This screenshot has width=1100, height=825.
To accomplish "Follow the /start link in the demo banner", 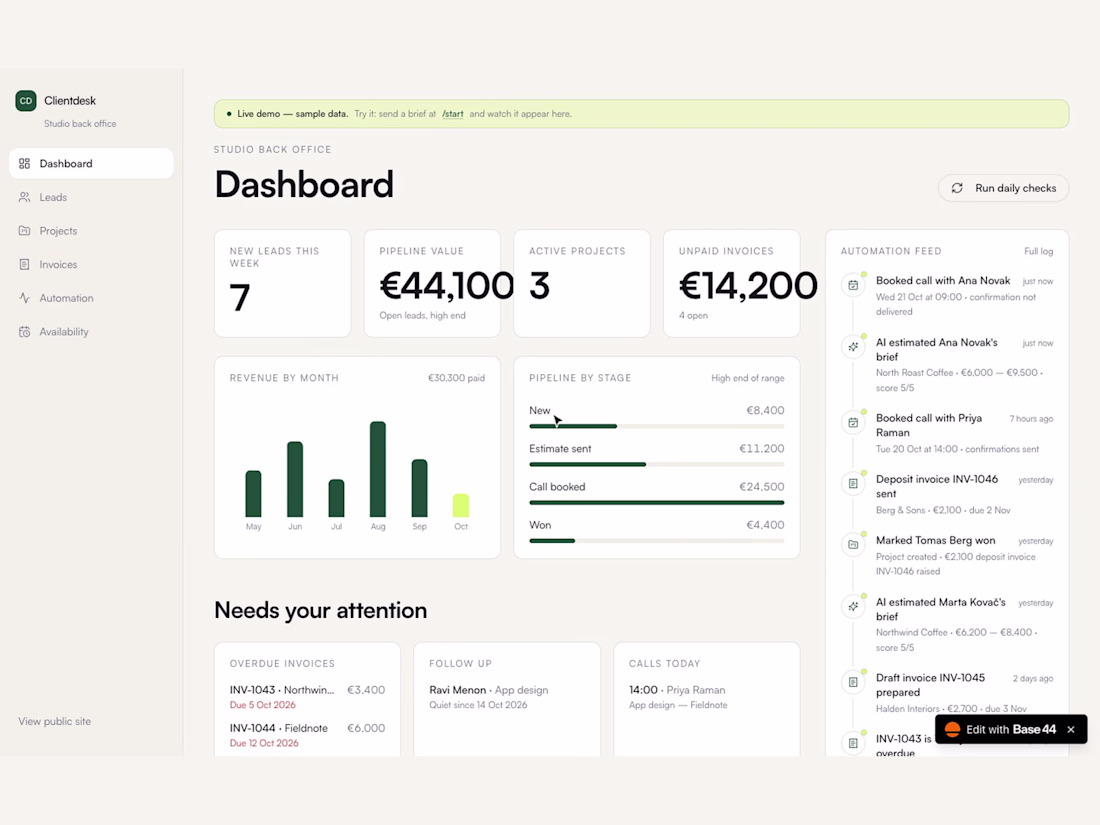I will pos(452,114).
